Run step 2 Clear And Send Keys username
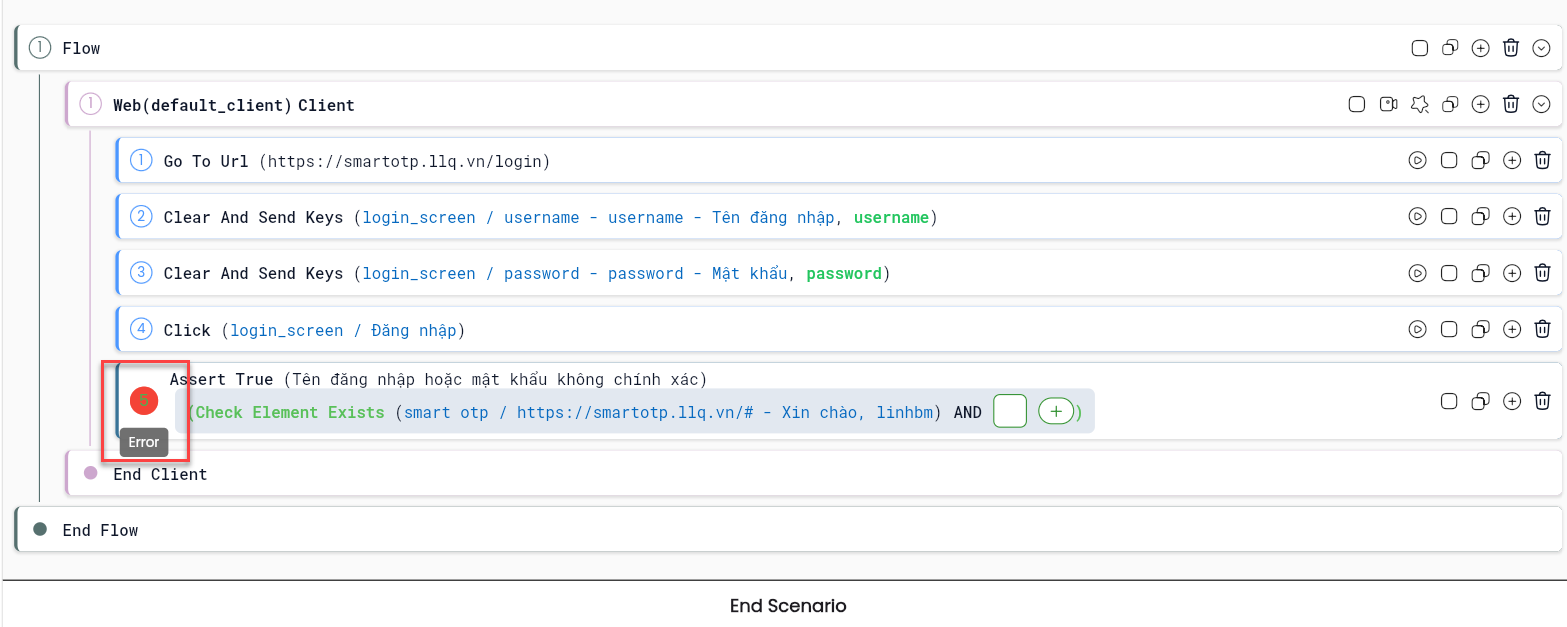The height and width of the screenshot is (627, 1567). (x=1417, y=216)
